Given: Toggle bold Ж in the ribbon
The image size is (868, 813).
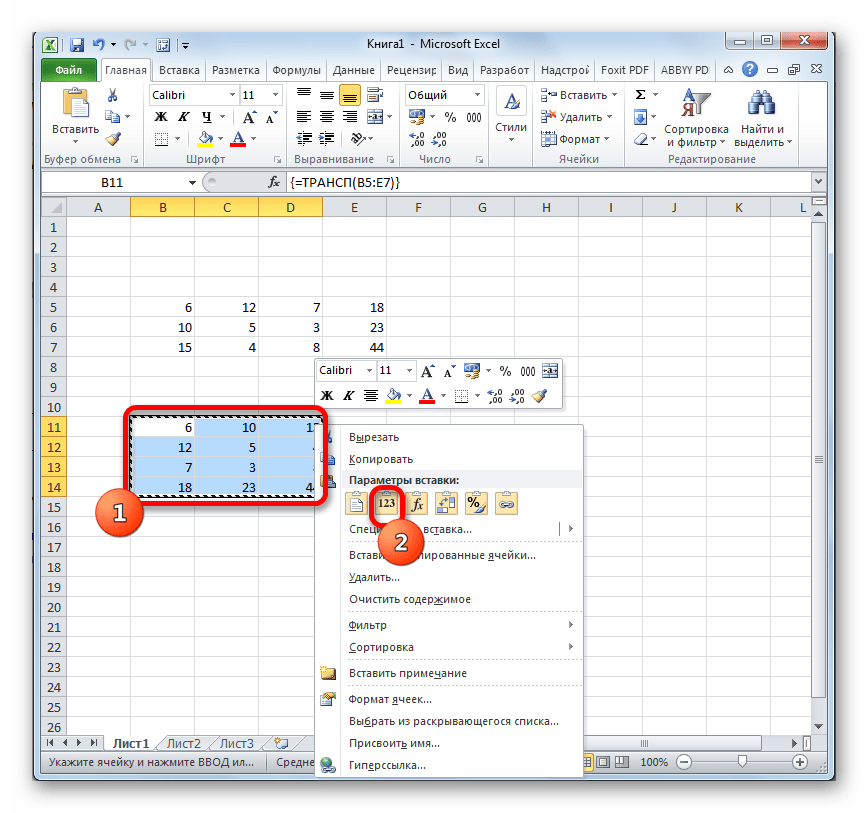Looking at the screenshot, I should (x=161, y=117).
